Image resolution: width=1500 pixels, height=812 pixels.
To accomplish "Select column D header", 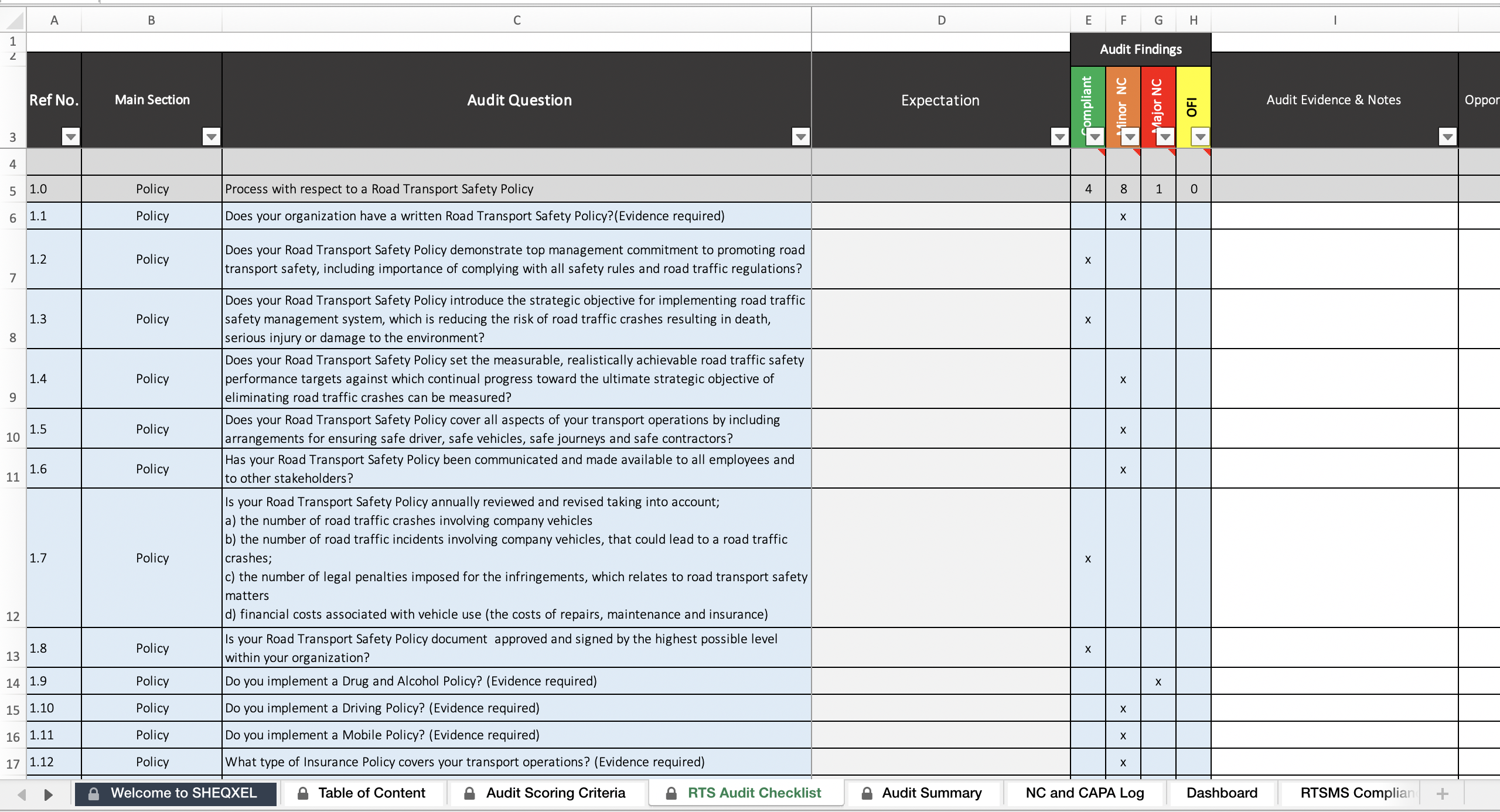I will (x=941, y=20).
